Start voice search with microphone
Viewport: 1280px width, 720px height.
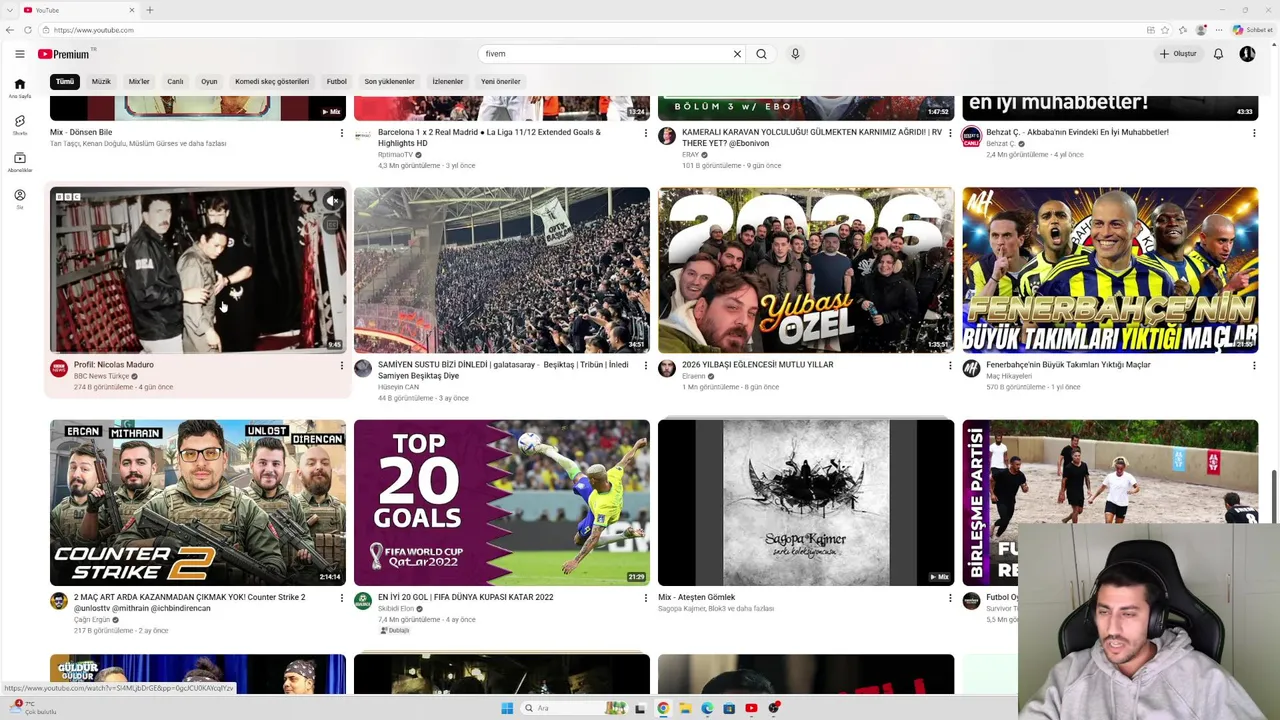coord(795,54)
